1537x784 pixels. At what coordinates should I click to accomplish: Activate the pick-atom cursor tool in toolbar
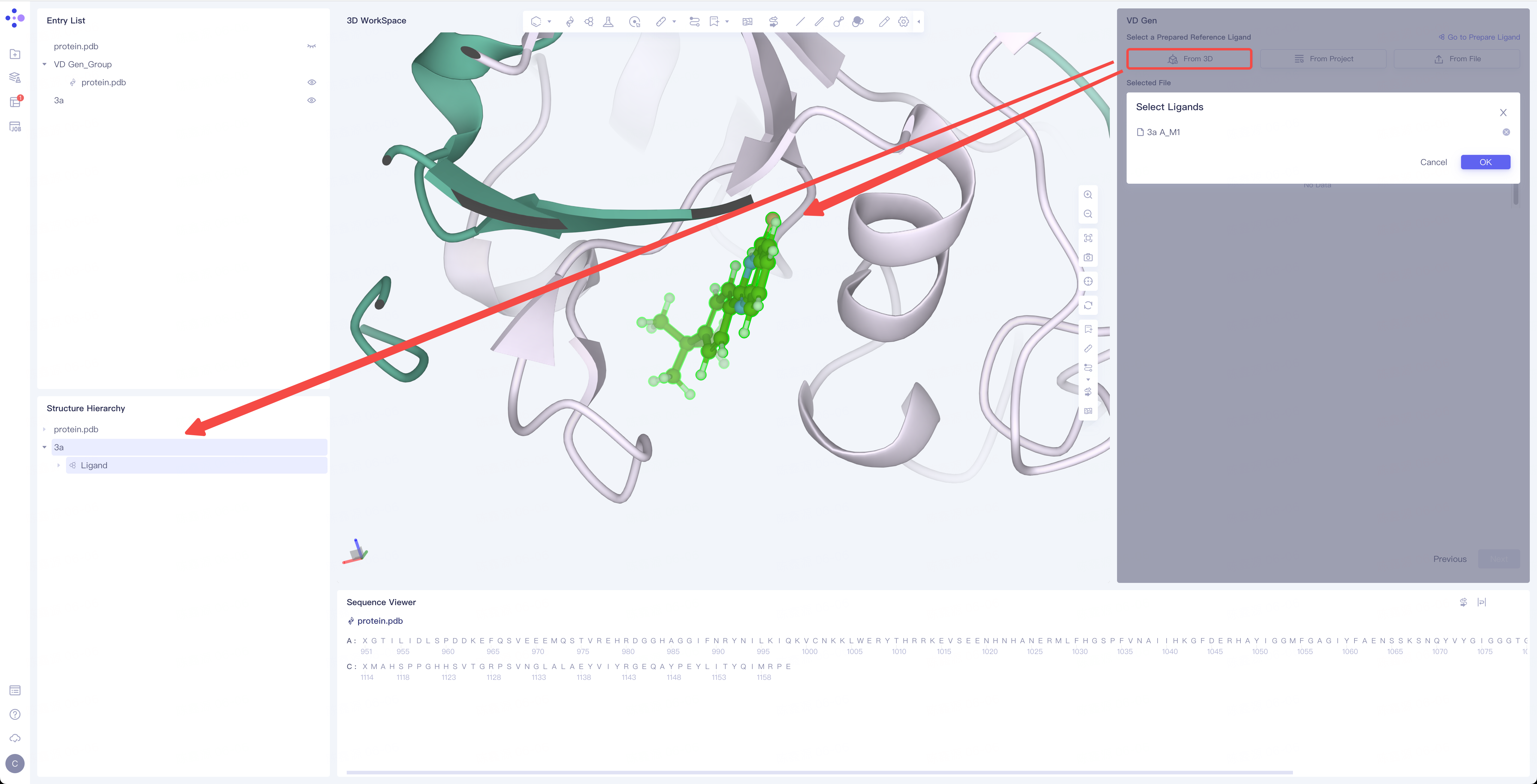634,22
